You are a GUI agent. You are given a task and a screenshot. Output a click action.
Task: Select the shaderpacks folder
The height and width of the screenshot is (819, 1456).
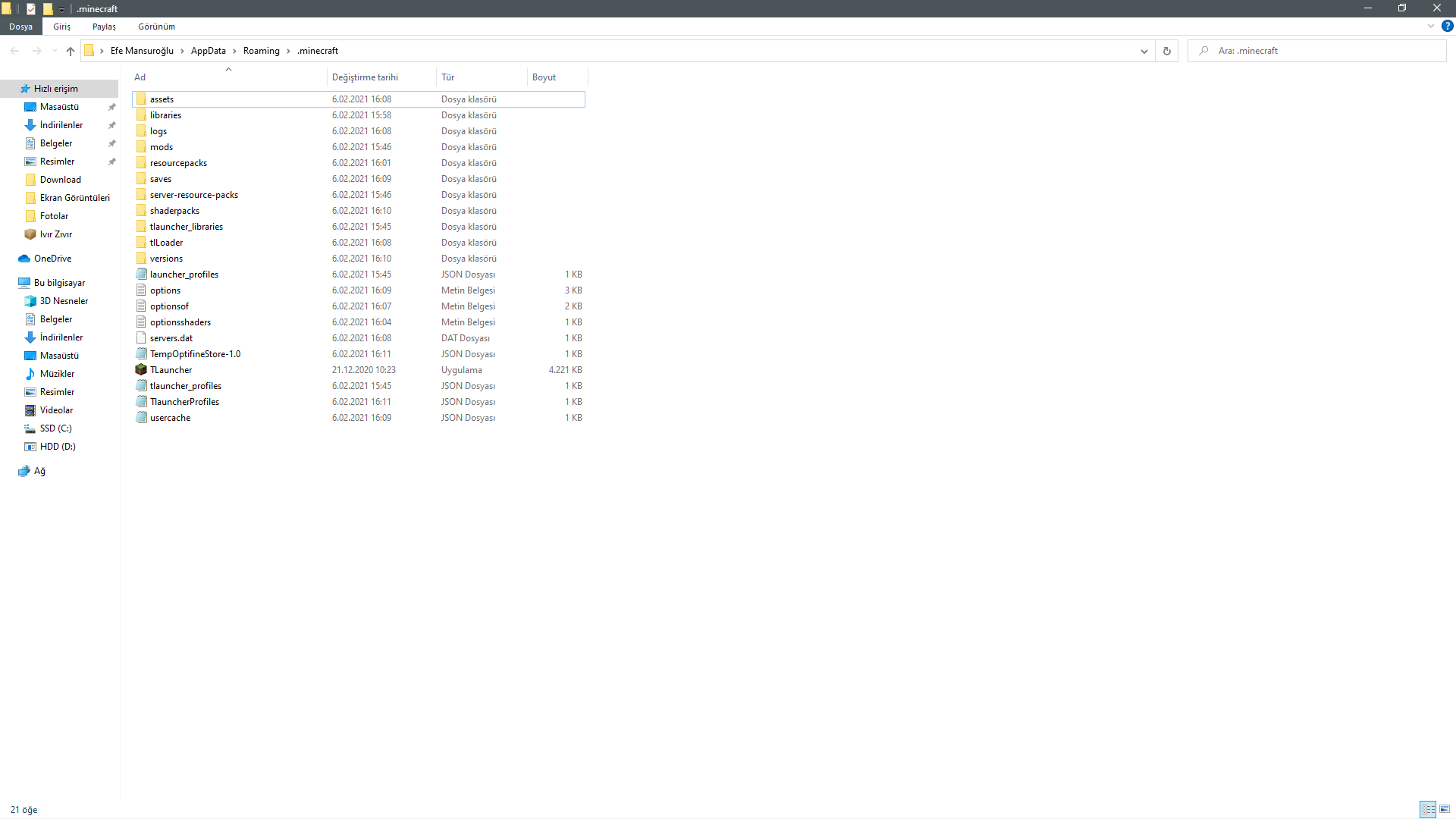click(x=359, y=211)
